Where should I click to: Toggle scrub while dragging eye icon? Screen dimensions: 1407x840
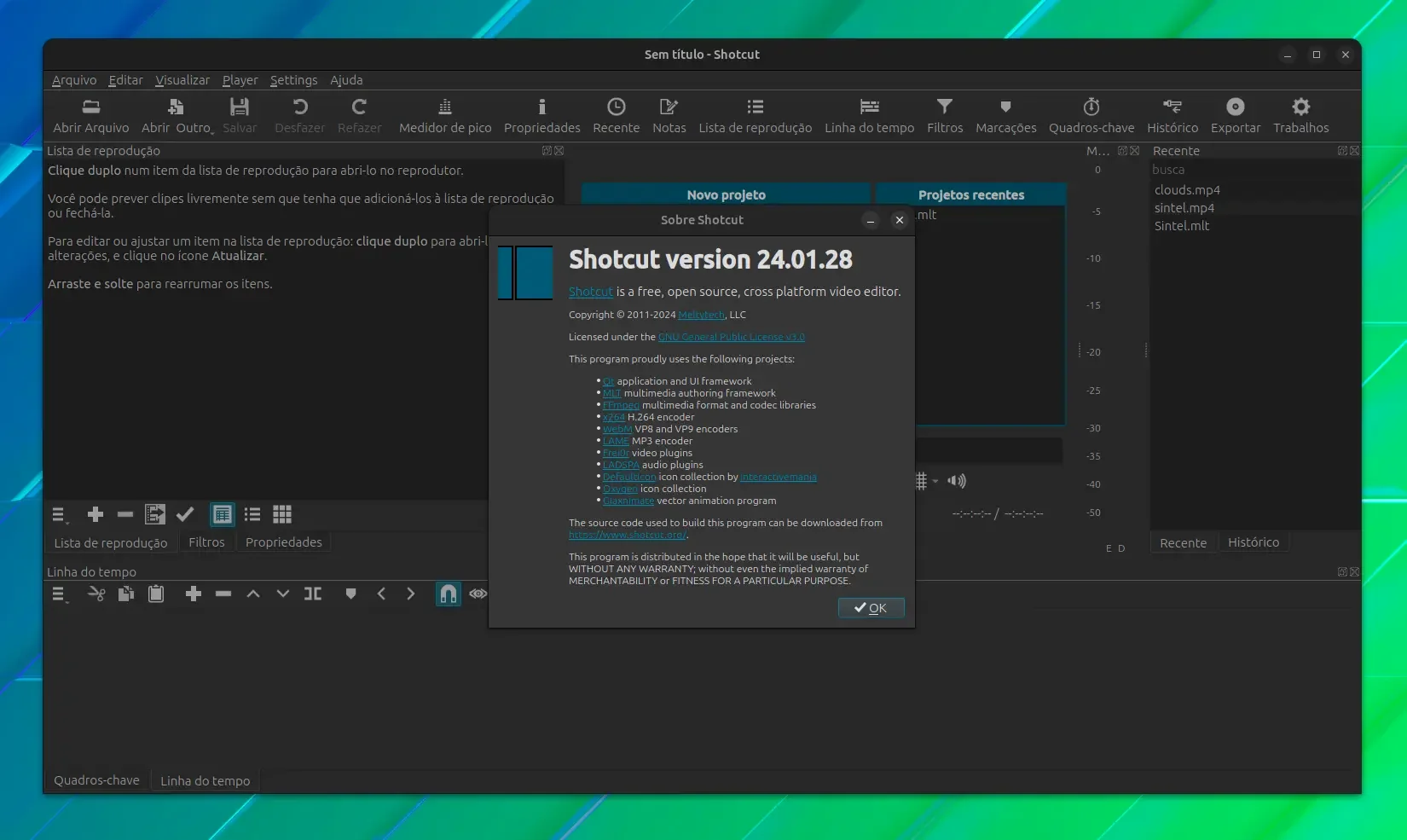tap(478, 594)
